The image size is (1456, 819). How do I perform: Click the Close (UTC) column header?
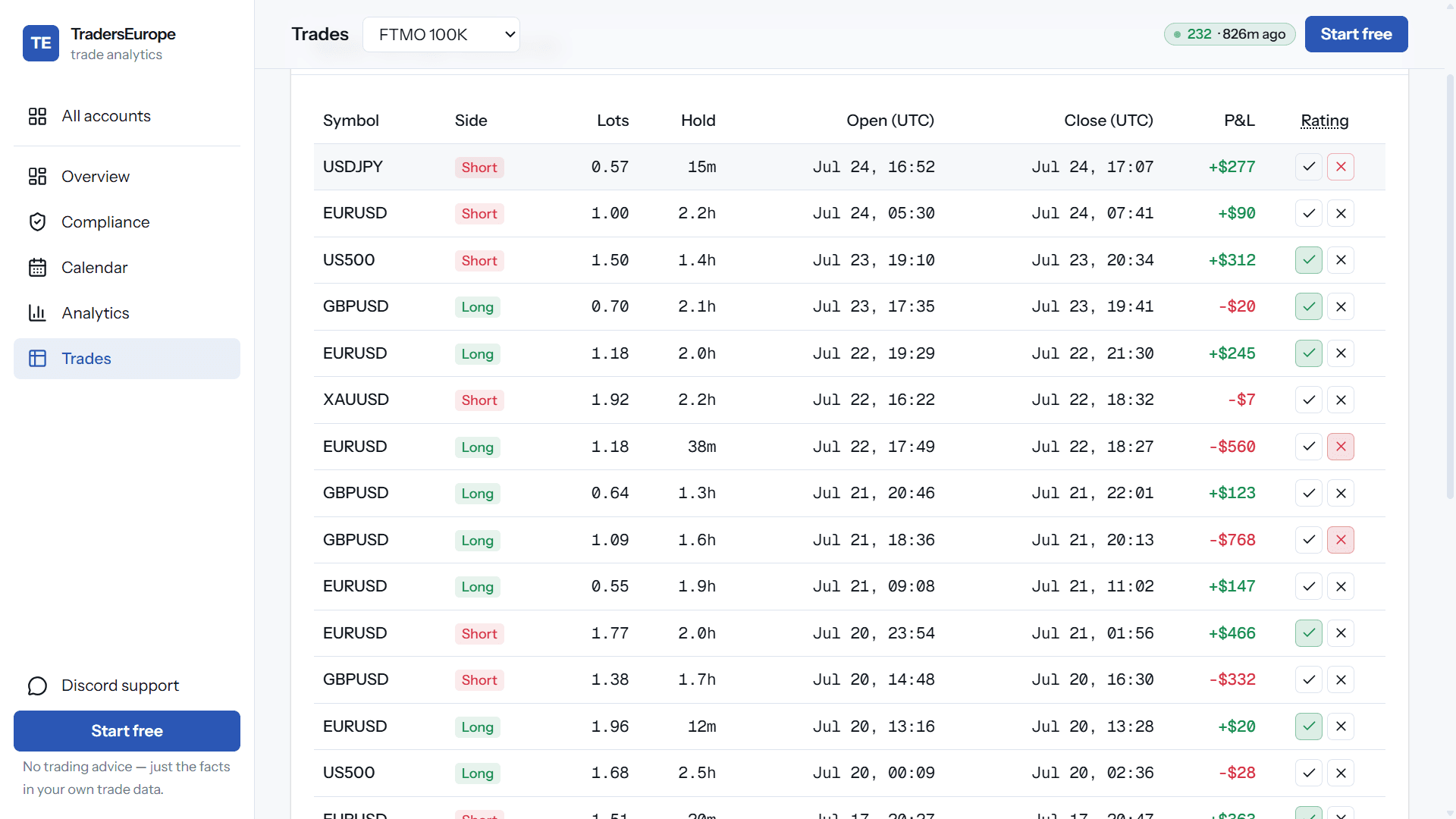(x=1108, y=121)
